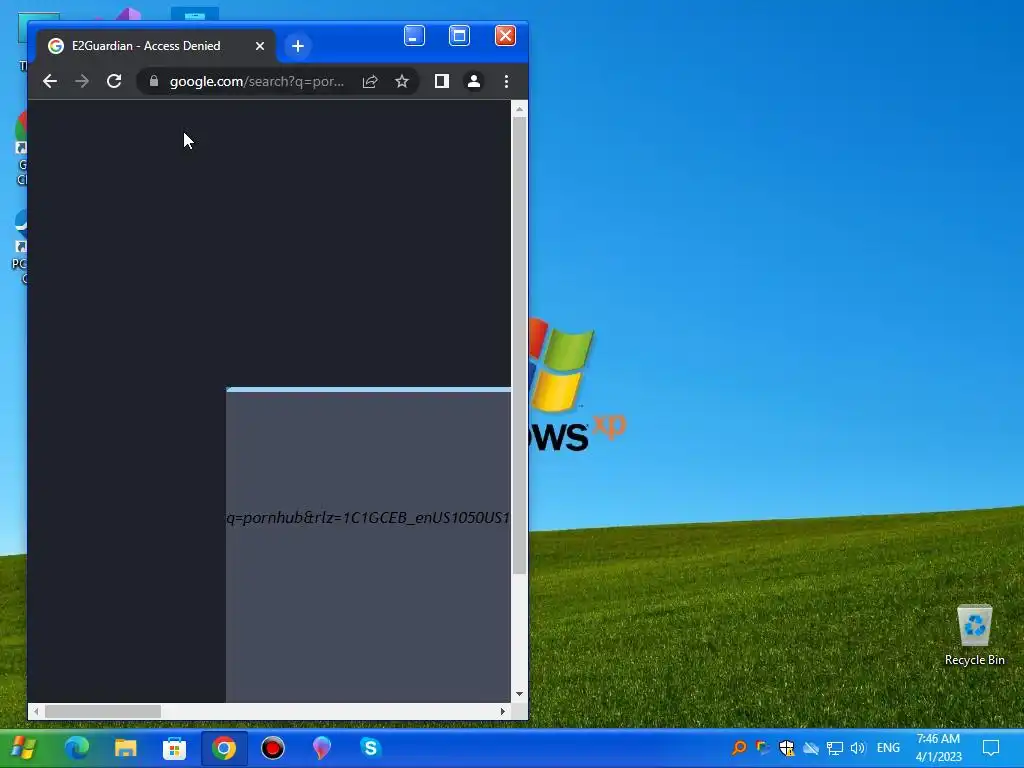Close the E2Guardian tab
1024x768 pixels.
point(260,46)
